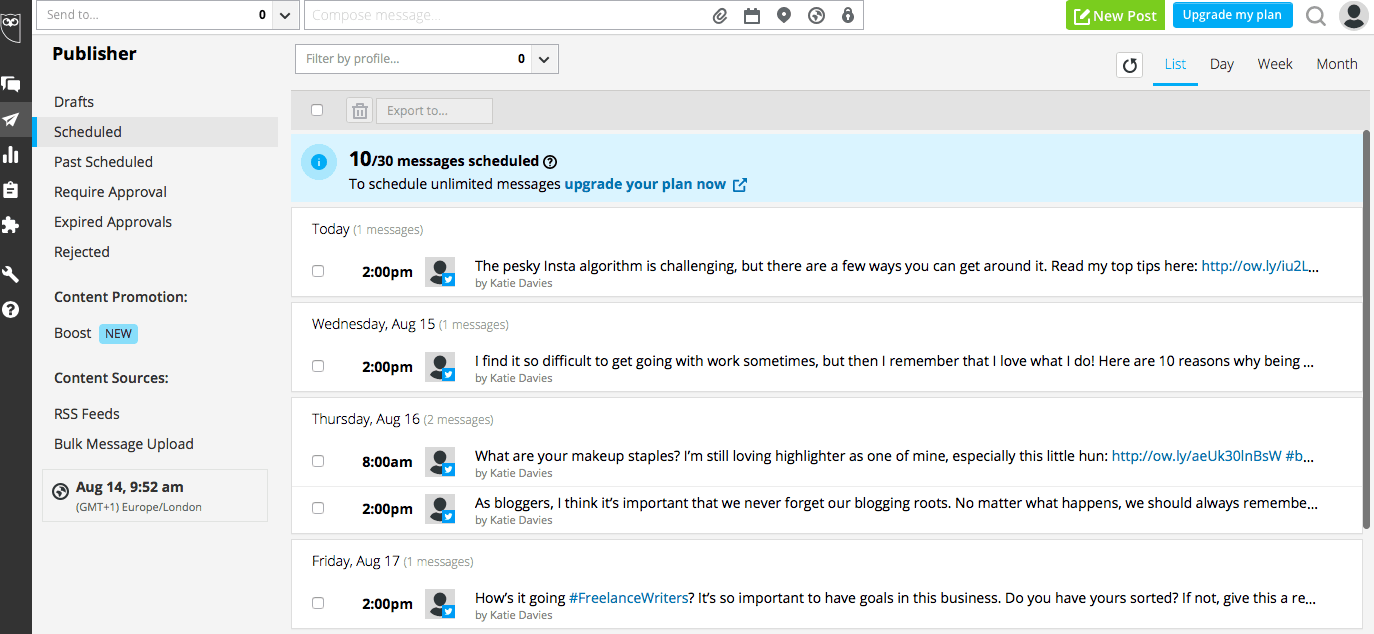
Task: Click the message list vertical scrollbar
Action: click(1366, 329)
